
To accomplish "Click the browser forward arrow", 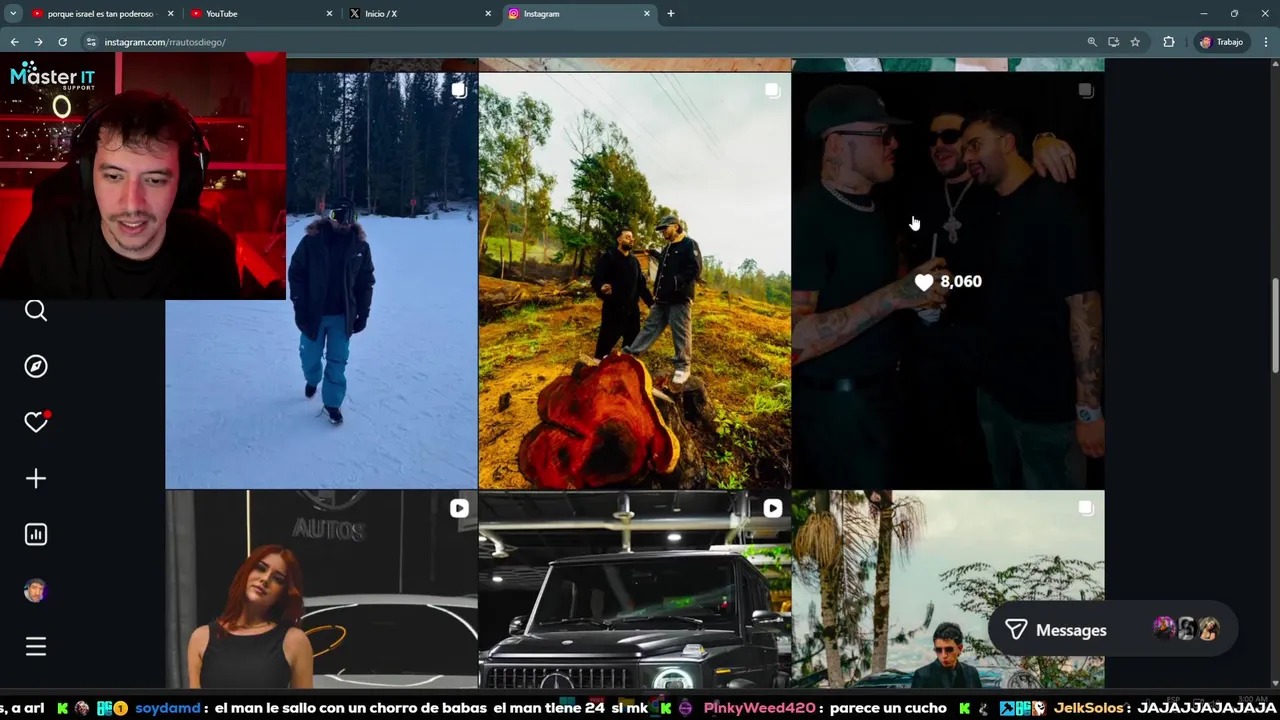I will [38, 42].
